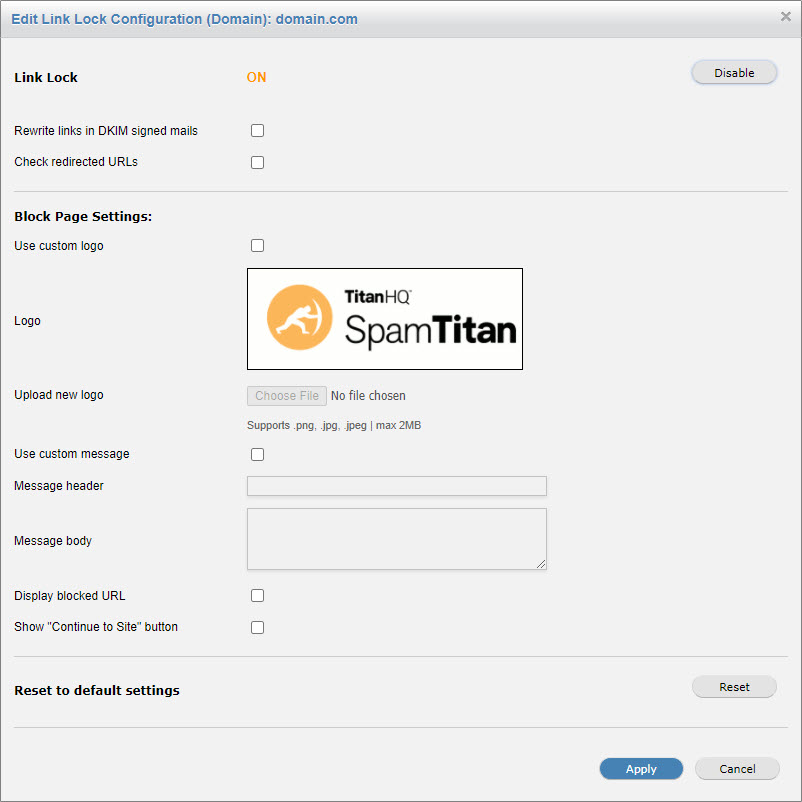Toggle the Use custom message checkbox
Viewport: 802px width, 802px height.
point(257,454)
